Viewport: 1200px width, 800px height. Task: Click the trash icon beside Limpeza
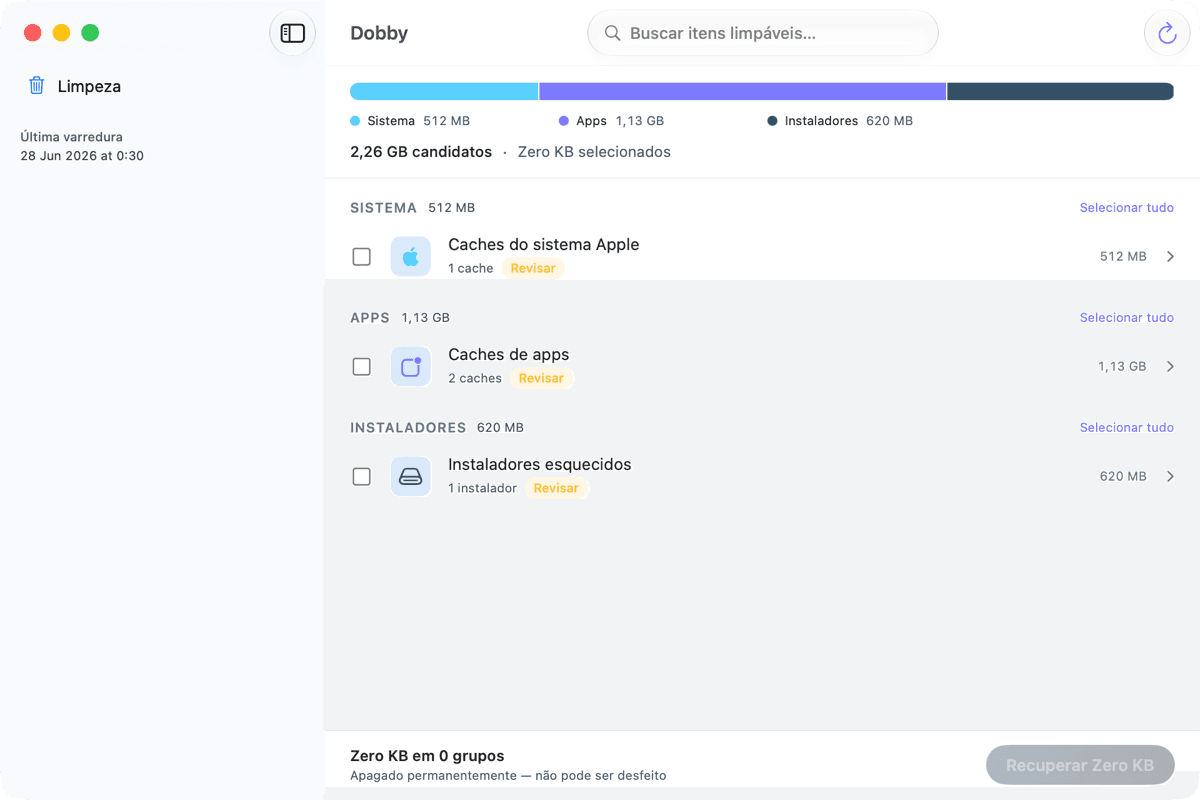point(36,86)
